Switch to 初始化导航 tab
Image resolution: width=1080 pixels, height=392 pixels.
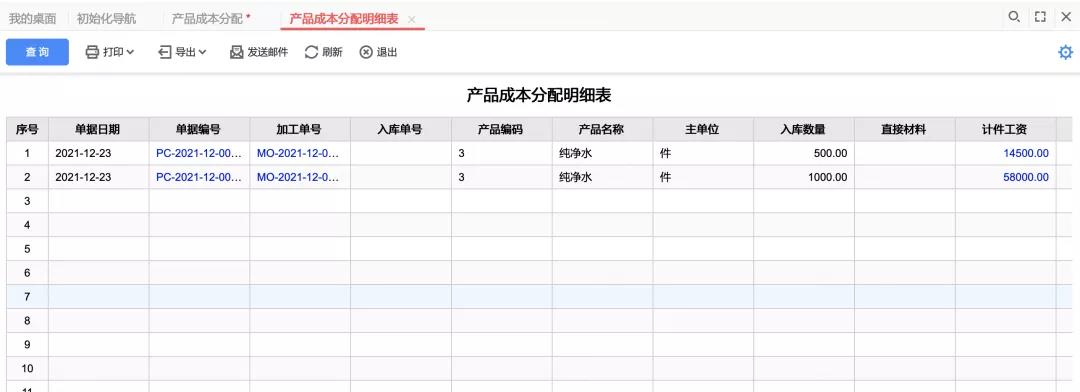click(x=107, y=19)
